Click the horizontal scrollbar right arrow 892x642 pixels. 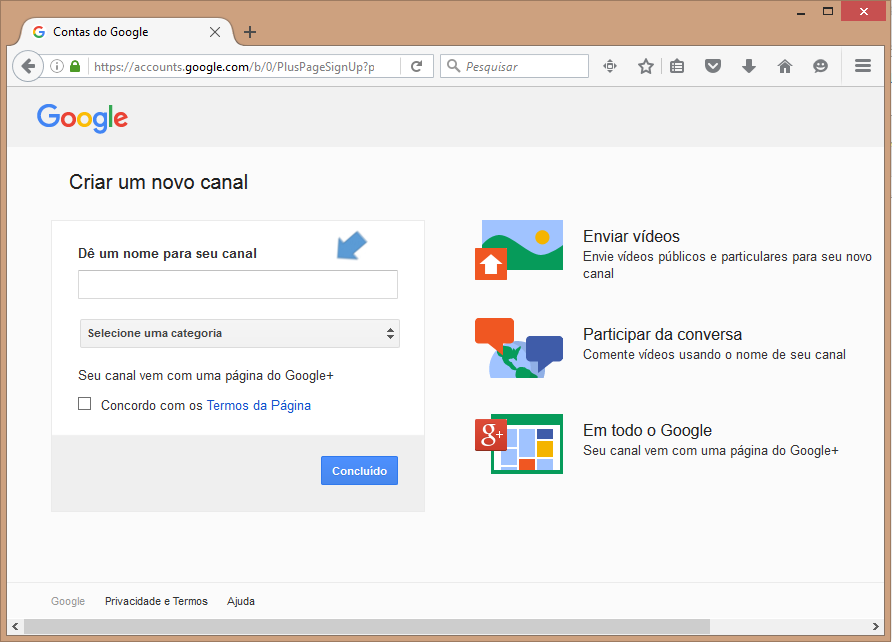pyautogui.click(x=876, y=627)
